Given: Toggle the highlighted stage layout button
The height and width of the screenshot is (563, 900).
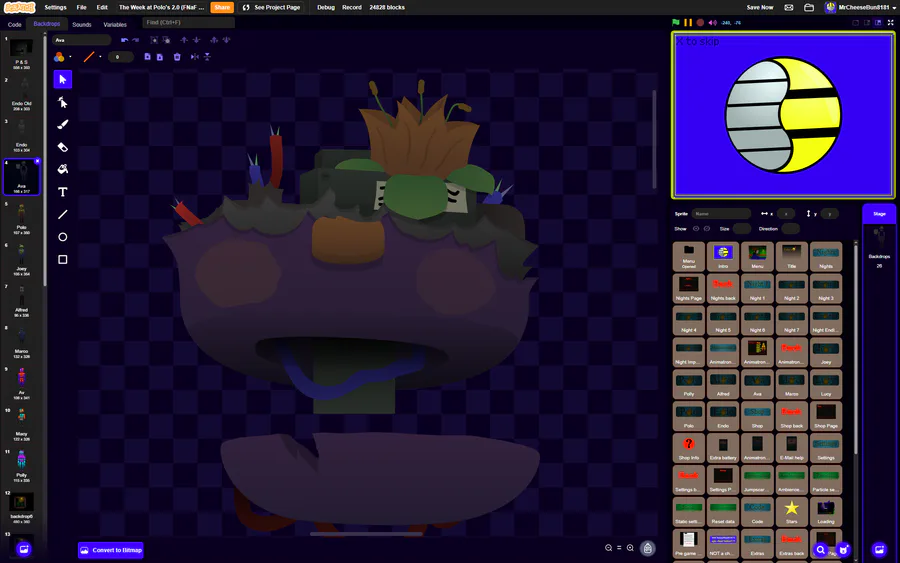Looking at the screenshot, I should coord(878,22).
